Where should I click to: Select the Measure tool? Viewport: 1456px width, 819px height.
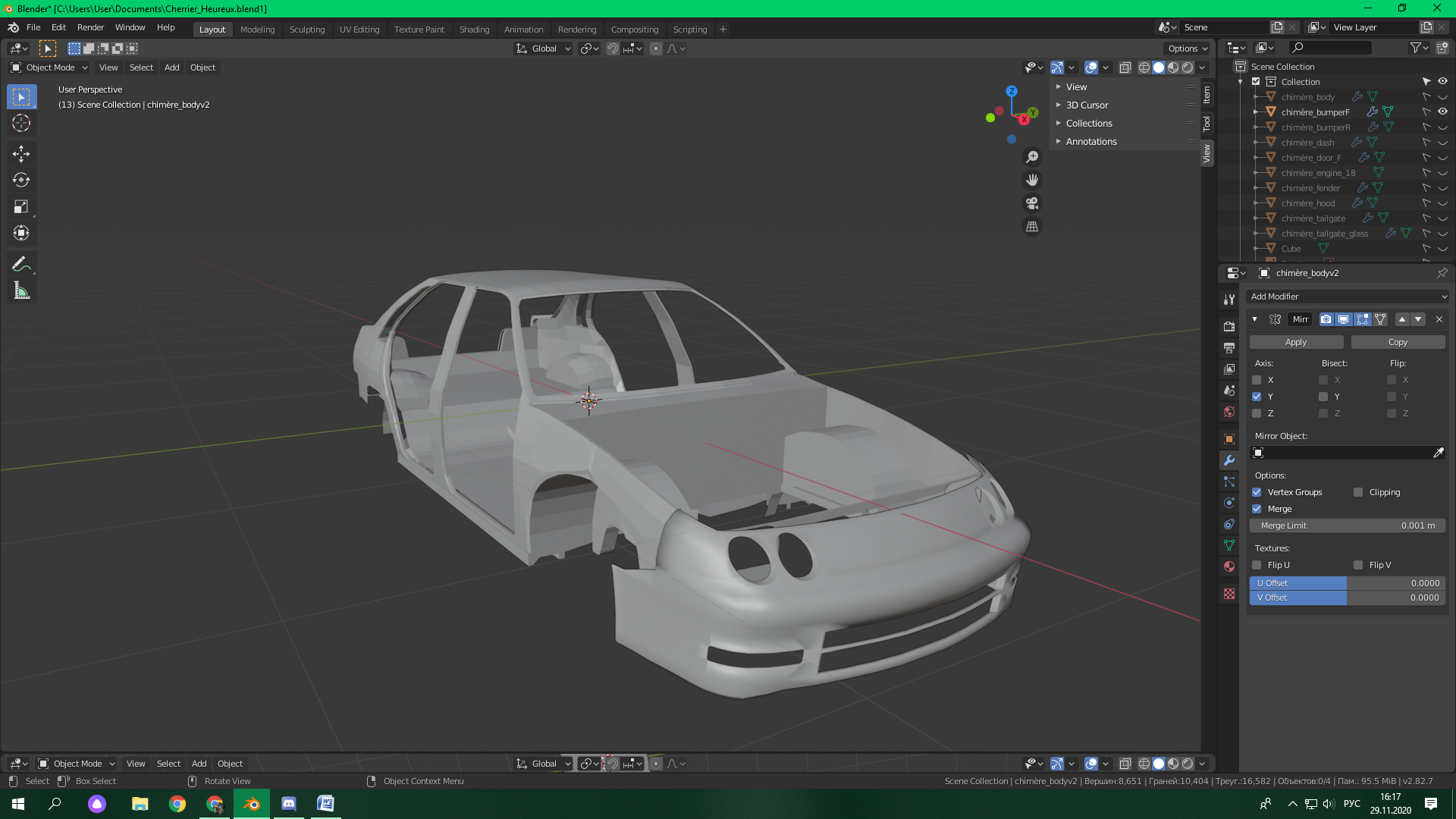click(x=20, y=291)
